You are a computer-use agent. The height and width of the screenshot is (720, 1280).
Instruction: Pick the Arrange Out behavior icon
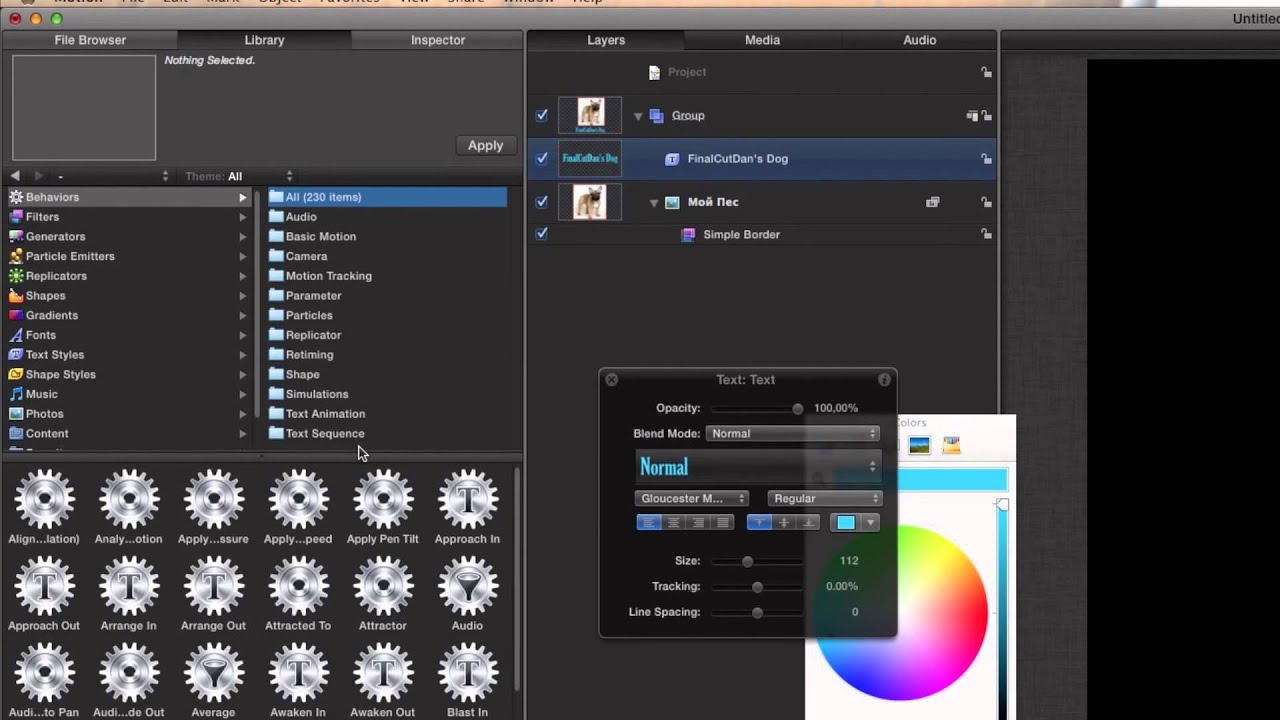pos(213,586)
